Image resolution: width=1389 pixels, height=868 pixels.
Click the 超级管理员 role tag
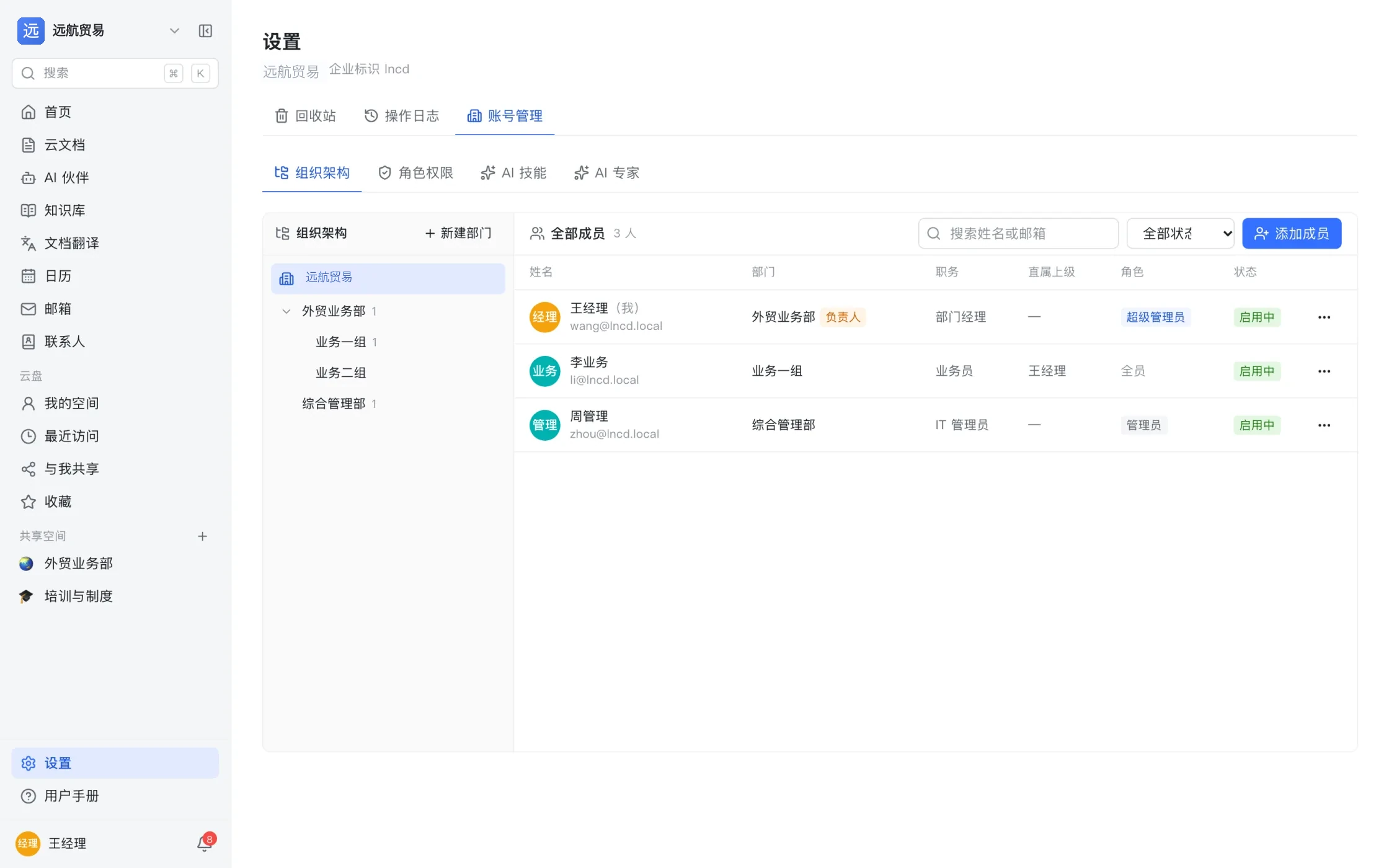coord(1155,317)
